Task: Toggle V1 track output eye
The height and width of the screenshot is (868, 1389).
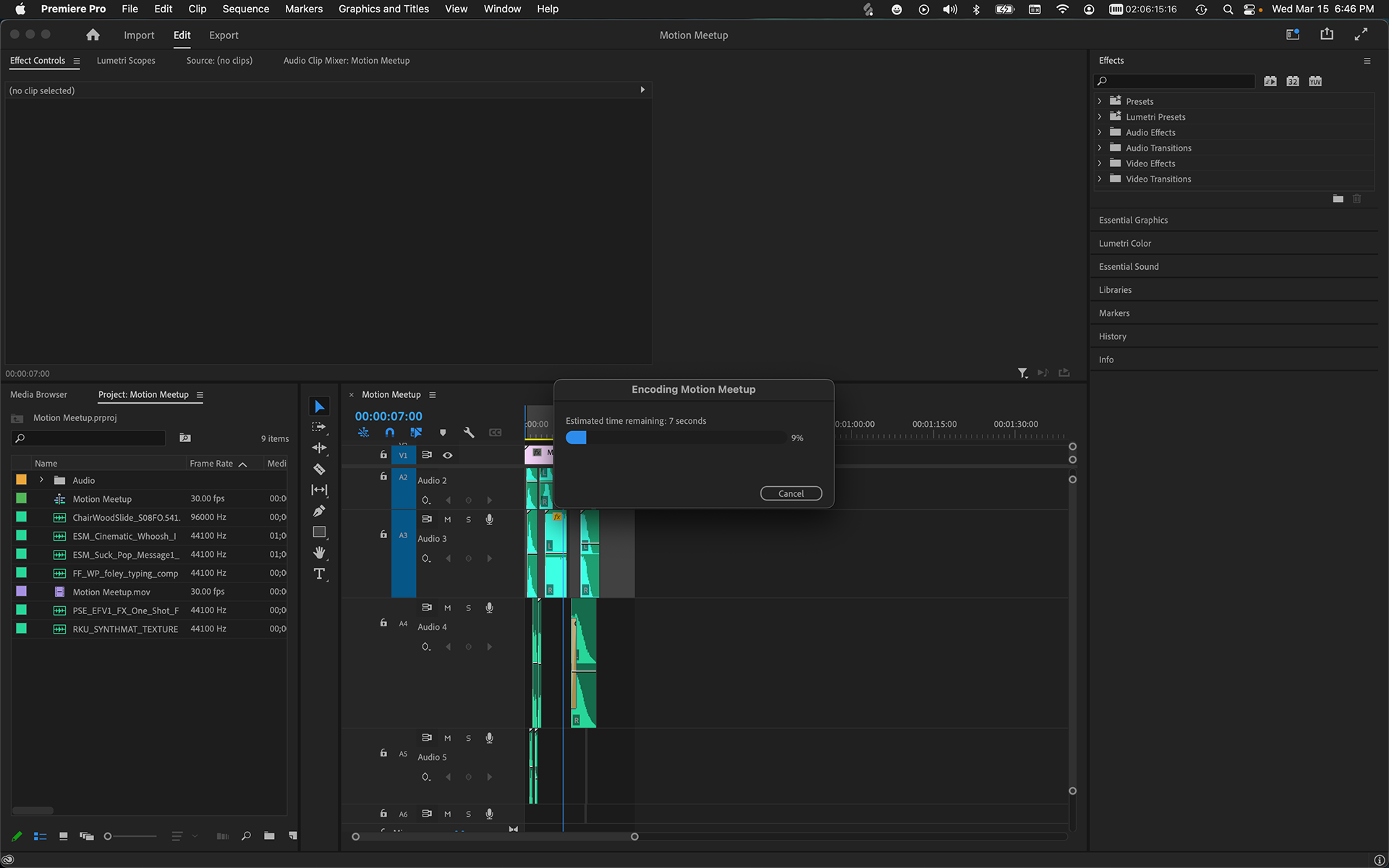Action: [x=448, y=455]
